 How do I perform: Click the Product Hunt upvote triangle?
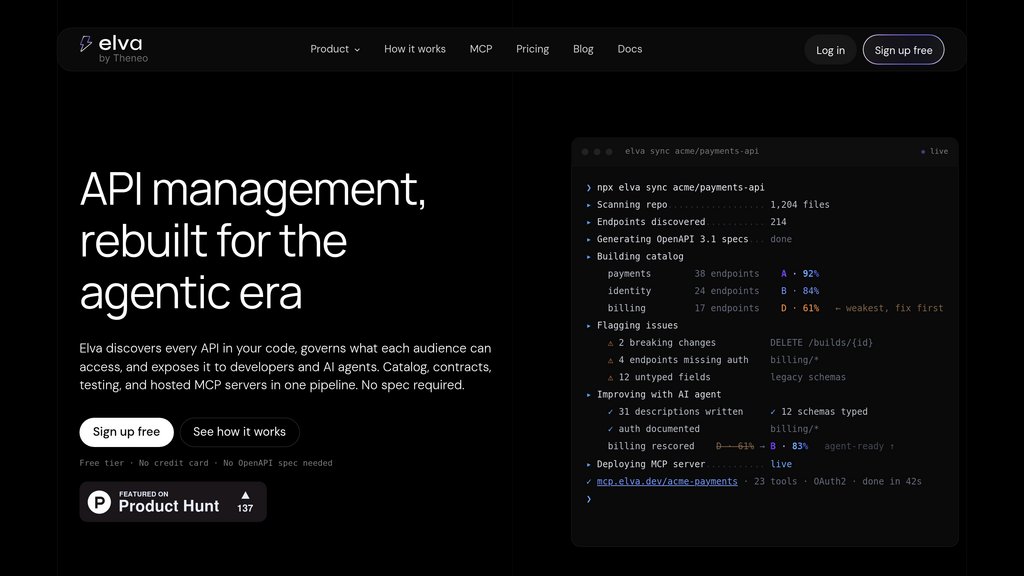pyautogui.click(x=246, y=495)
